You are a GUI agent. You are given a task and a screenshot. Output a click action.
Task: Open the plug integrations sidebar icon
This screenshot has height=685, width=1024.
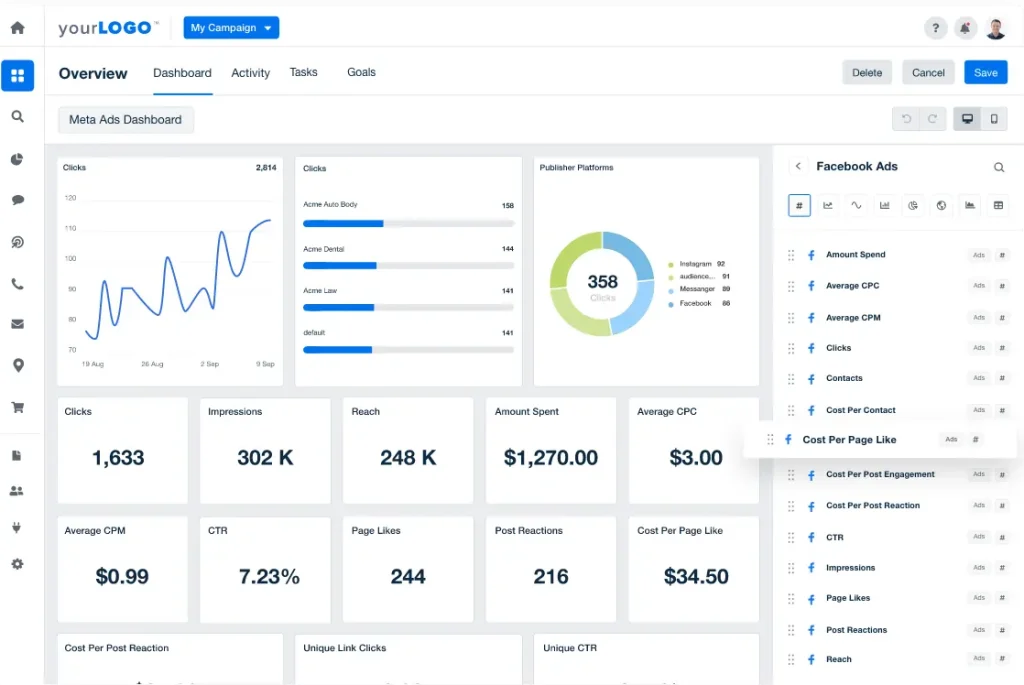(17, 527)
